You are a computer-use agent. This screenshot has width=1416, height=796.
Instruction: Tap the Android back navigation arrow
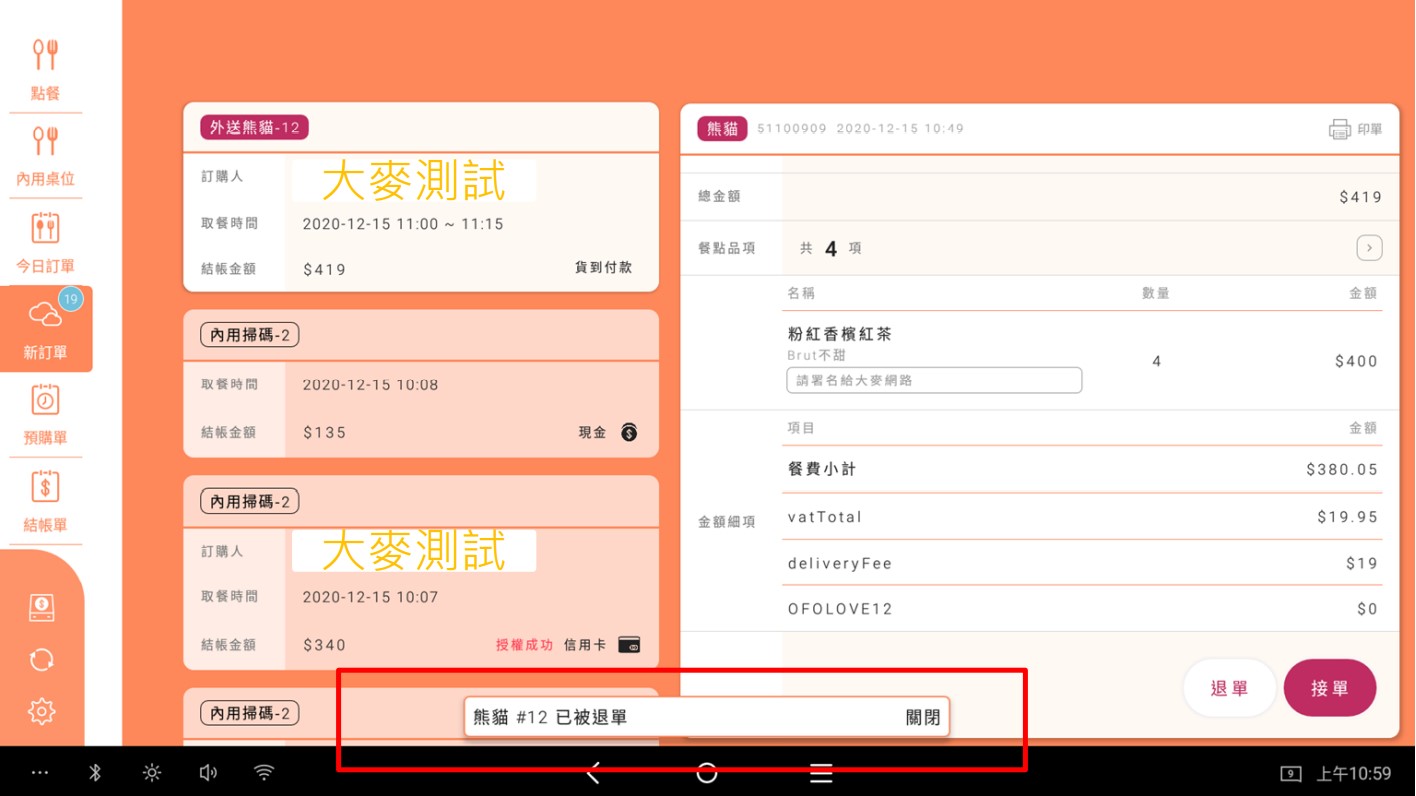[x=593, y=772]
